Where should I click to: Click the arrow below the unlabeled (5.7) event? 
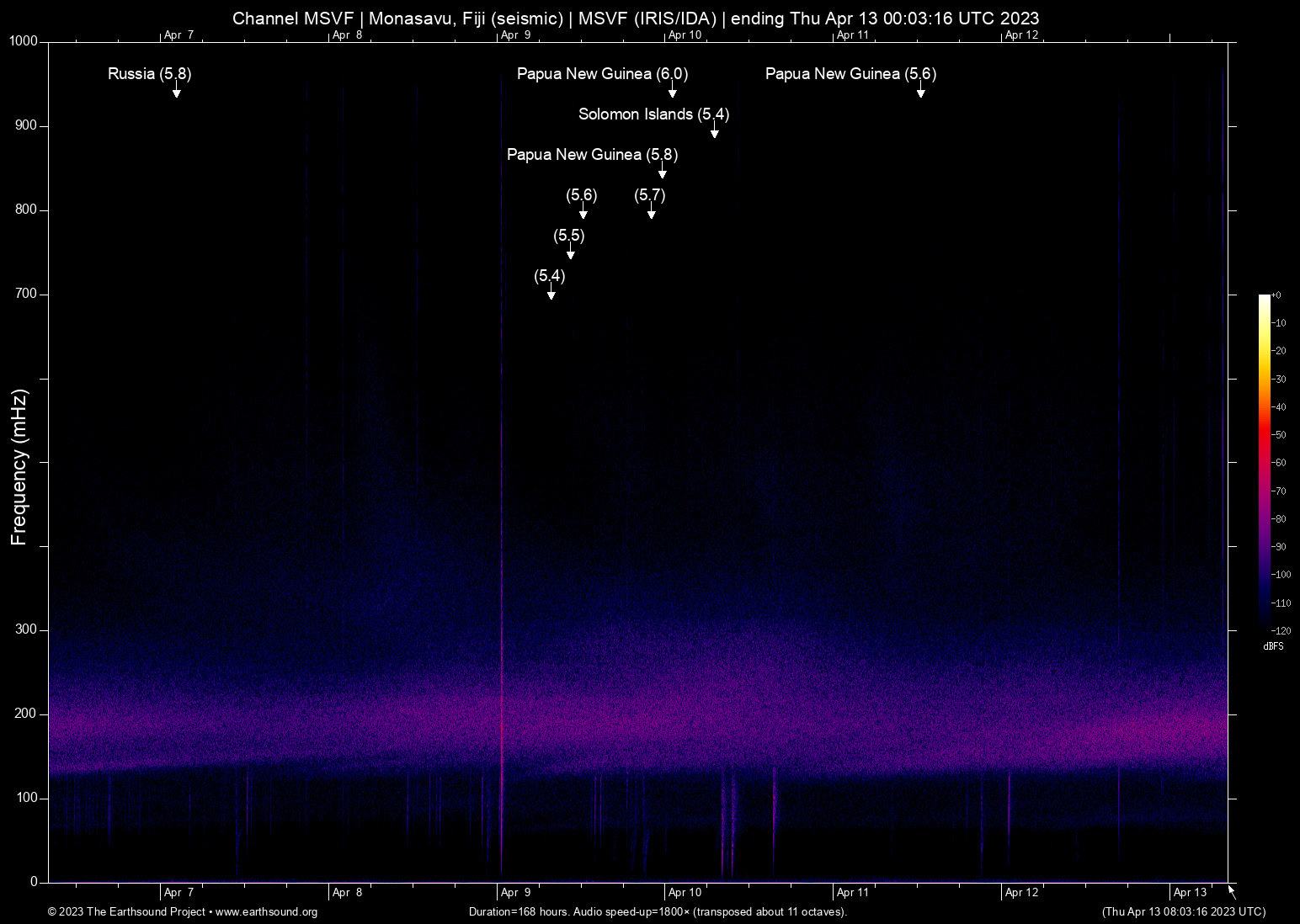(x=651, y=214)
